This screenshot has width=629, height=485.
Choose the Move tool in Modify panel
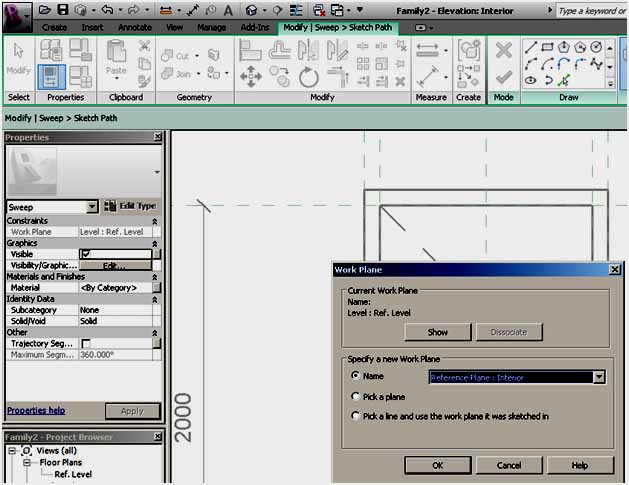pos(250,77)
